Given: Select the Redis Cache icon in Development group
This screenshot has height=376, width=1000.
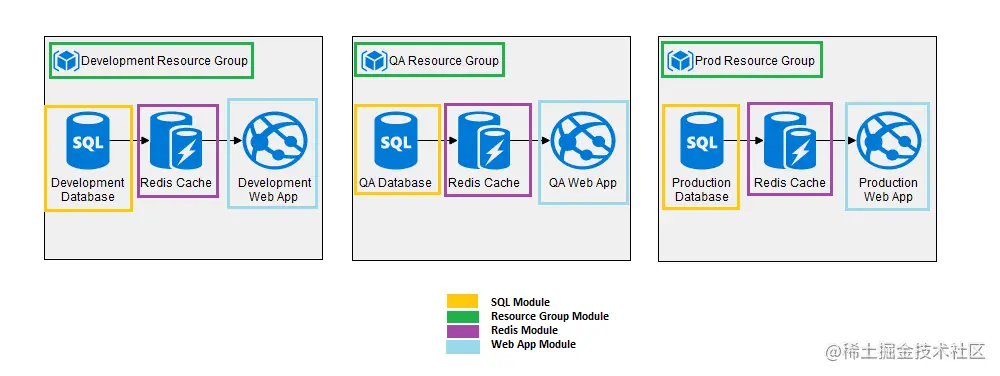Looking at the screenshot, I should click(x=175, y=140).
